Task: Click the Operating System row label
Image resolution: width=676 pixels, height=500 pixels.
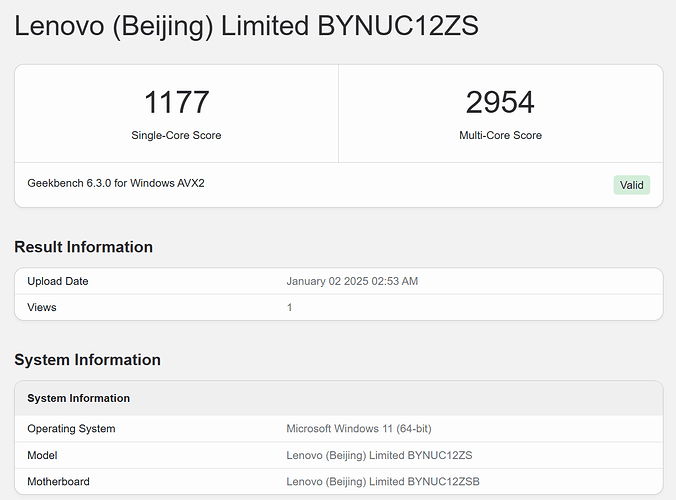Action: (x=71, y=429)
